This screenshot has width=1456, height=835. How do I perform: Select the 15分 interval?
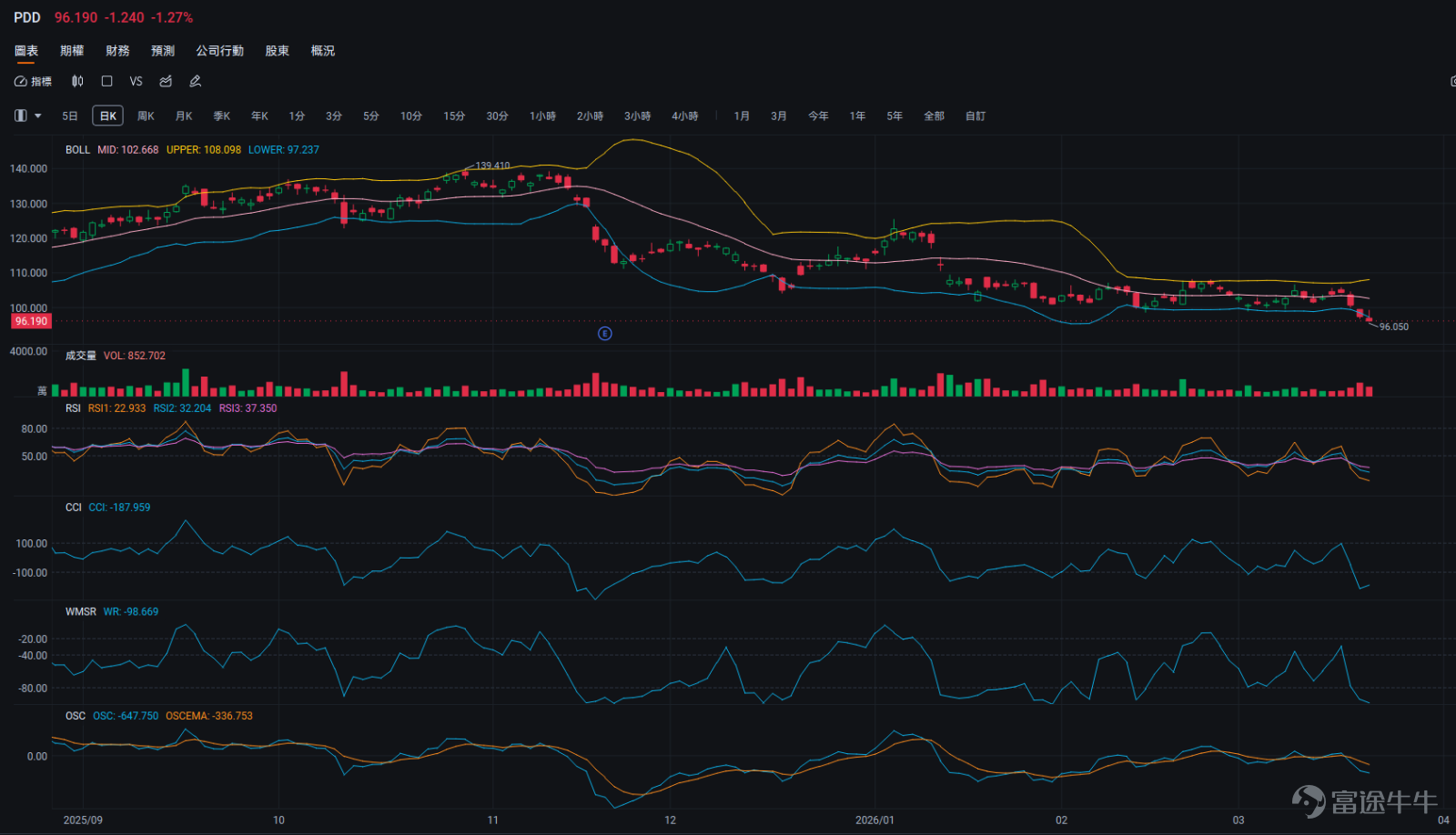pyautogui.click(x=454, y=116)
